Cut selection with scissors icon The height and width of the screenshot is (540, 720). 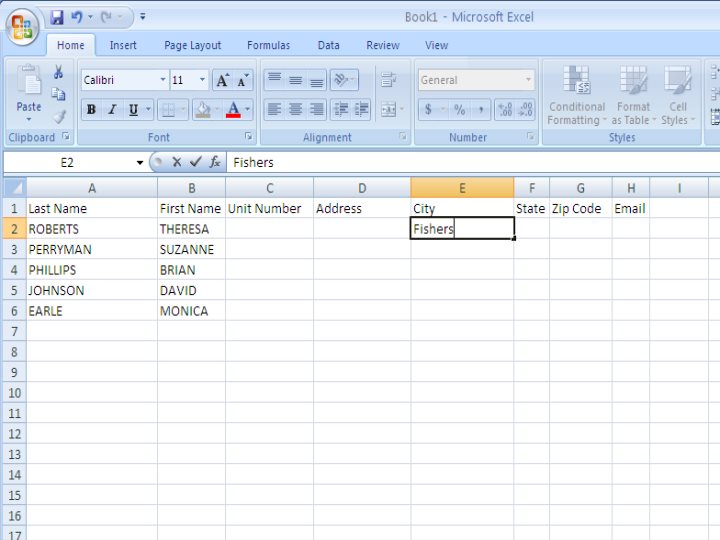58,72
